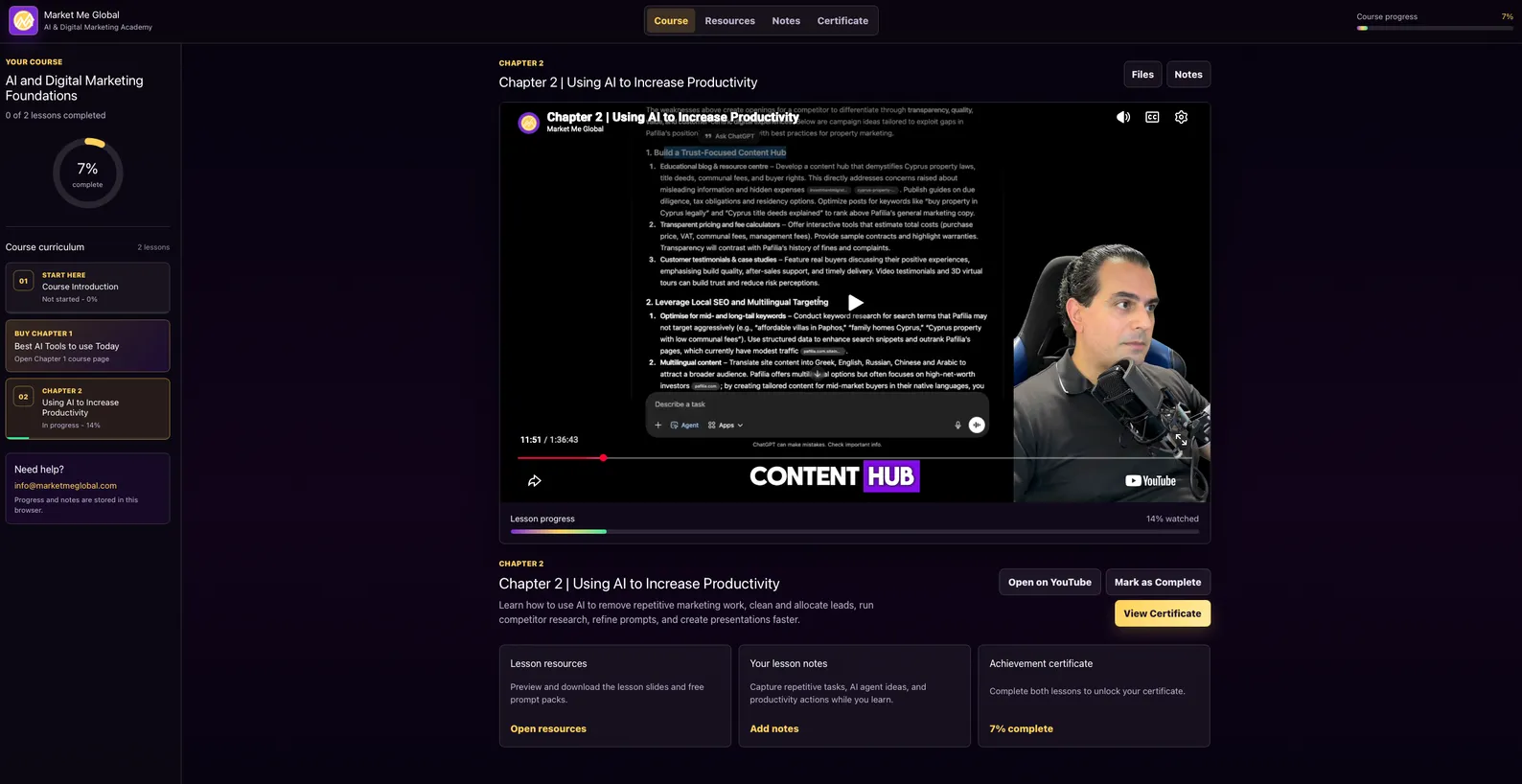Open resources link in Lesson resources card
The width and height of the screenshot is (1522, 784).
(548, 729)
